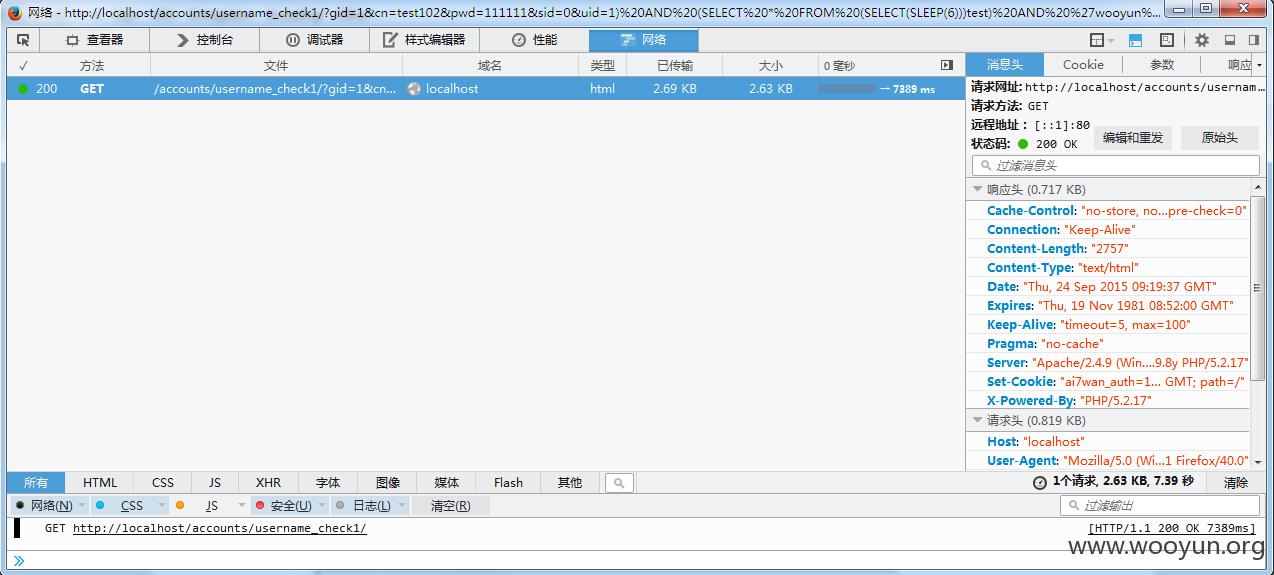The height and width of the screenshot is (575, 1274).
Task: Filter requests by XHR
Action: coord(268,482)
